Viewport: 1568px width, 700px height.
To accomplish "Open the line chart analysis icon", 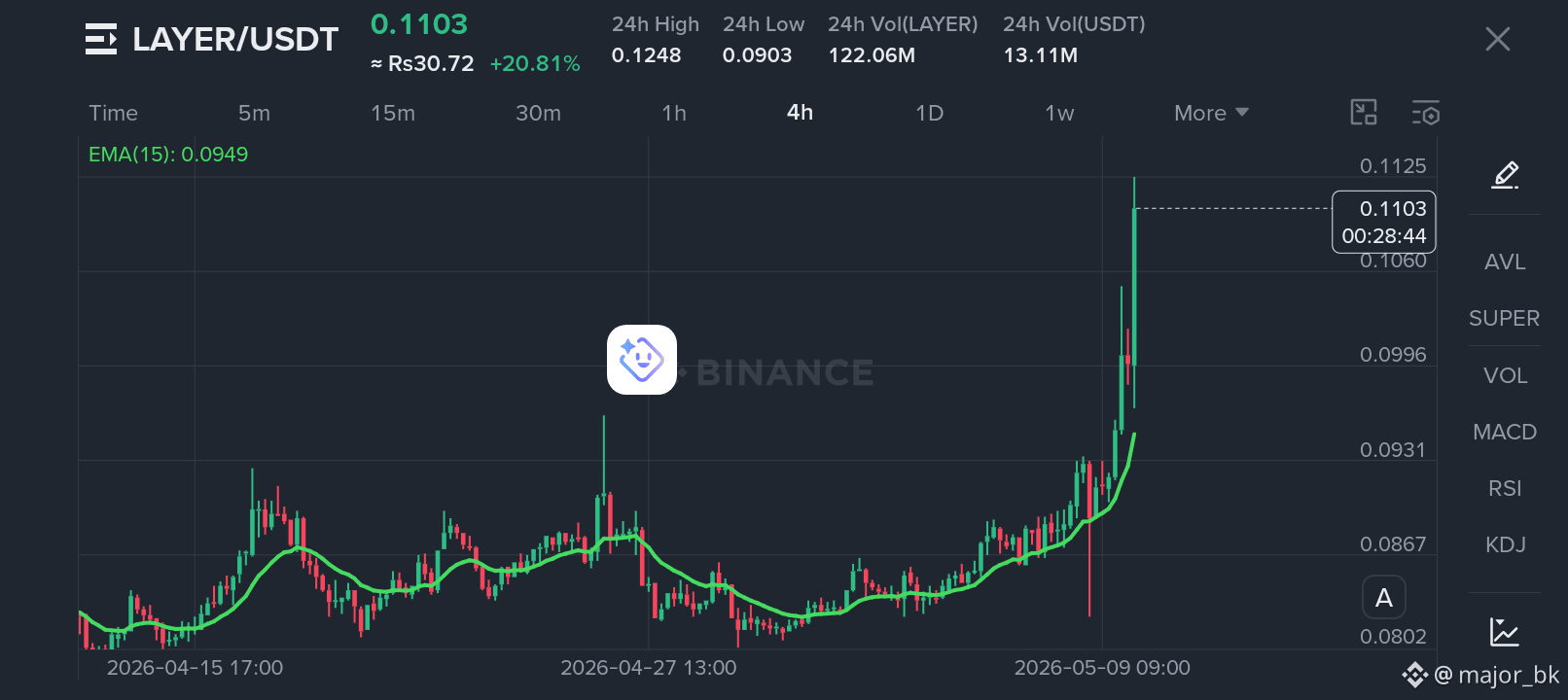I will tap(1505, 632).
